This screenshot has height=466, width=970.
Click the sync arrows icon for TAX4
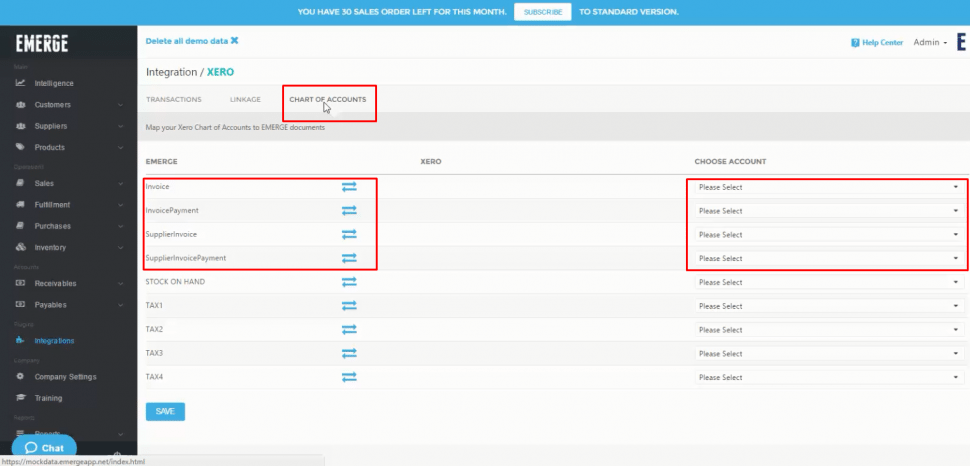[x=350, y=377]
